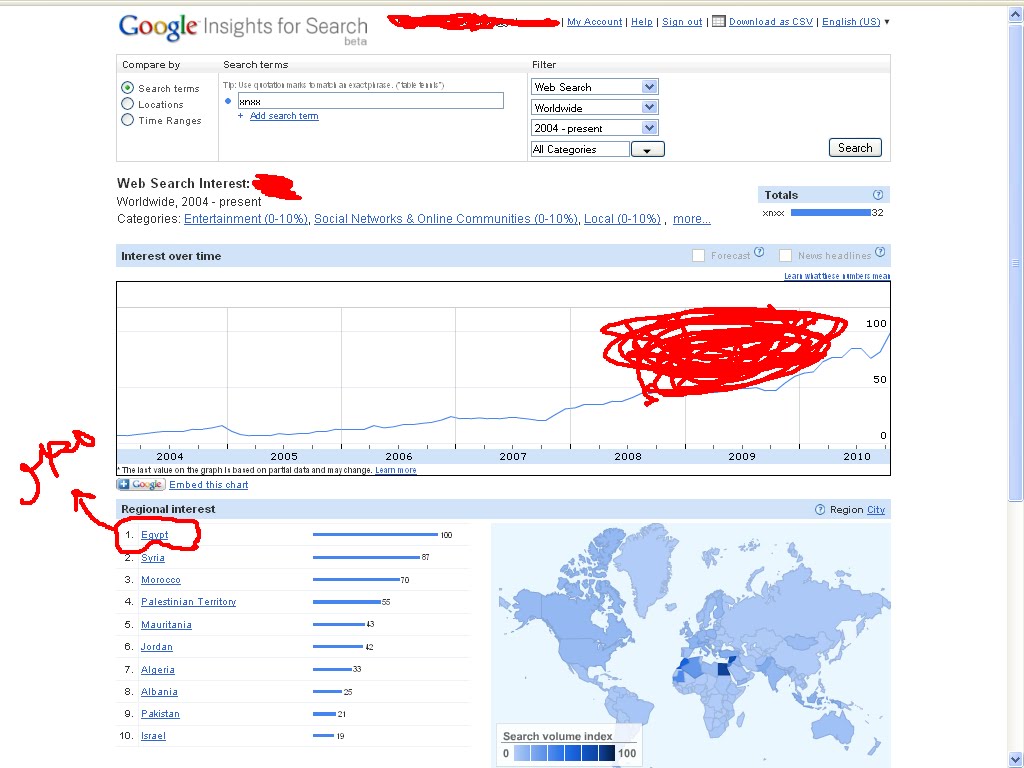The height and width of the screenshot is (768, 1024).
Task: Open the Albania region link
Action: pos(159,692)
